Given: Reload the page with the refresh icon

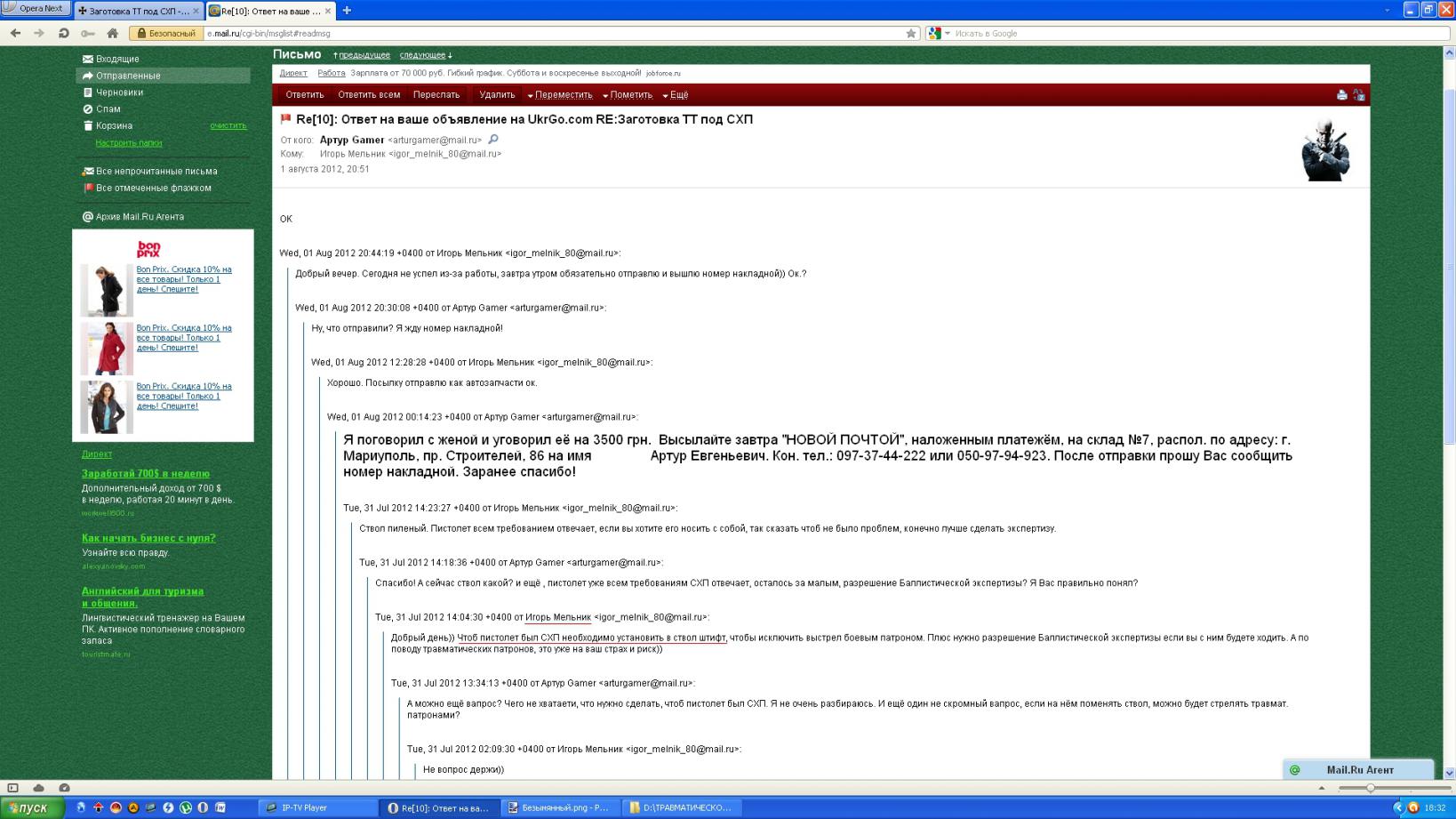Looking at the screenshot, I should [63, 33].
